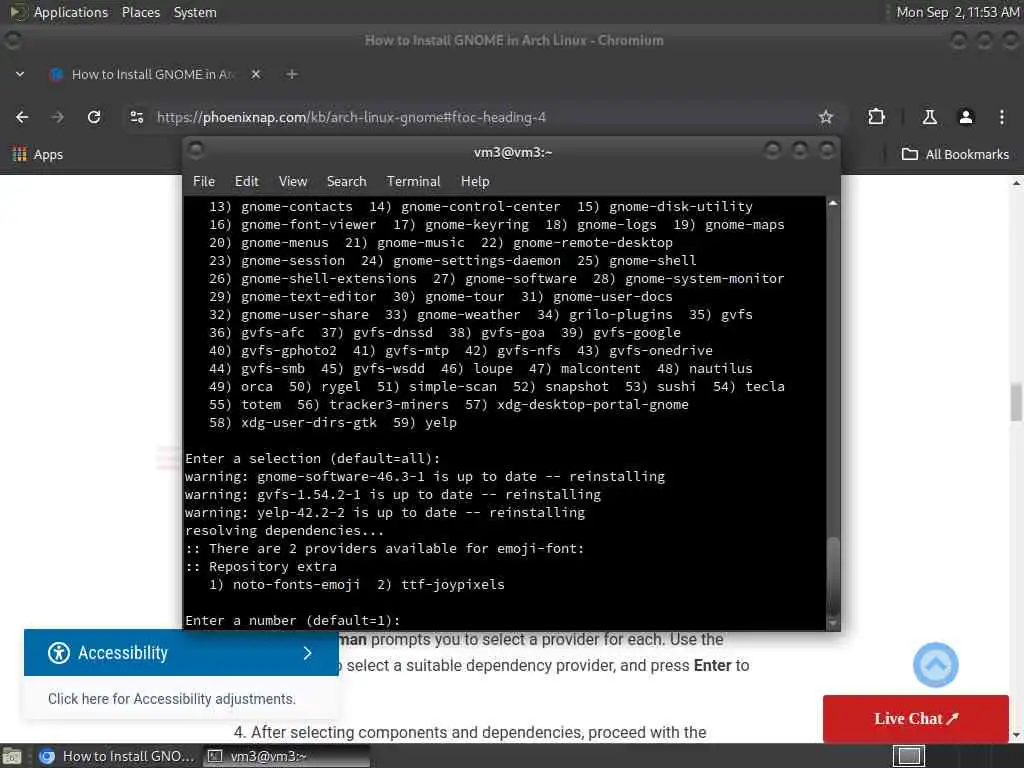The image size is (1024, 768).
Task: Open the Applications menu
Action: (x=71, y=12)
